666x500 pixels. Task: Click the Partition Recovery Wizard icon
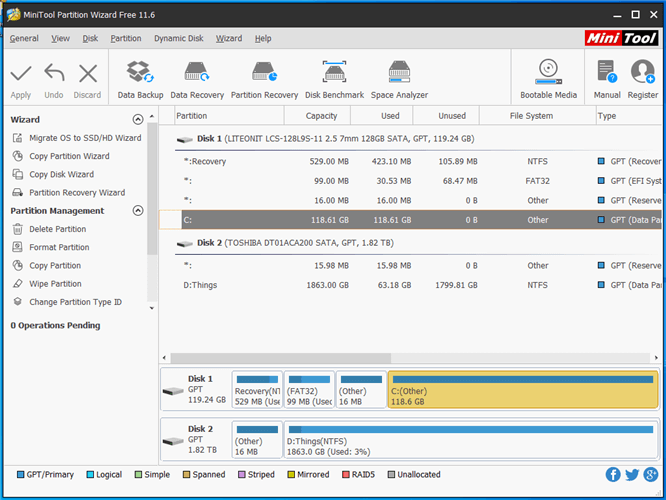pyautogui.click(x=17, y=193)
